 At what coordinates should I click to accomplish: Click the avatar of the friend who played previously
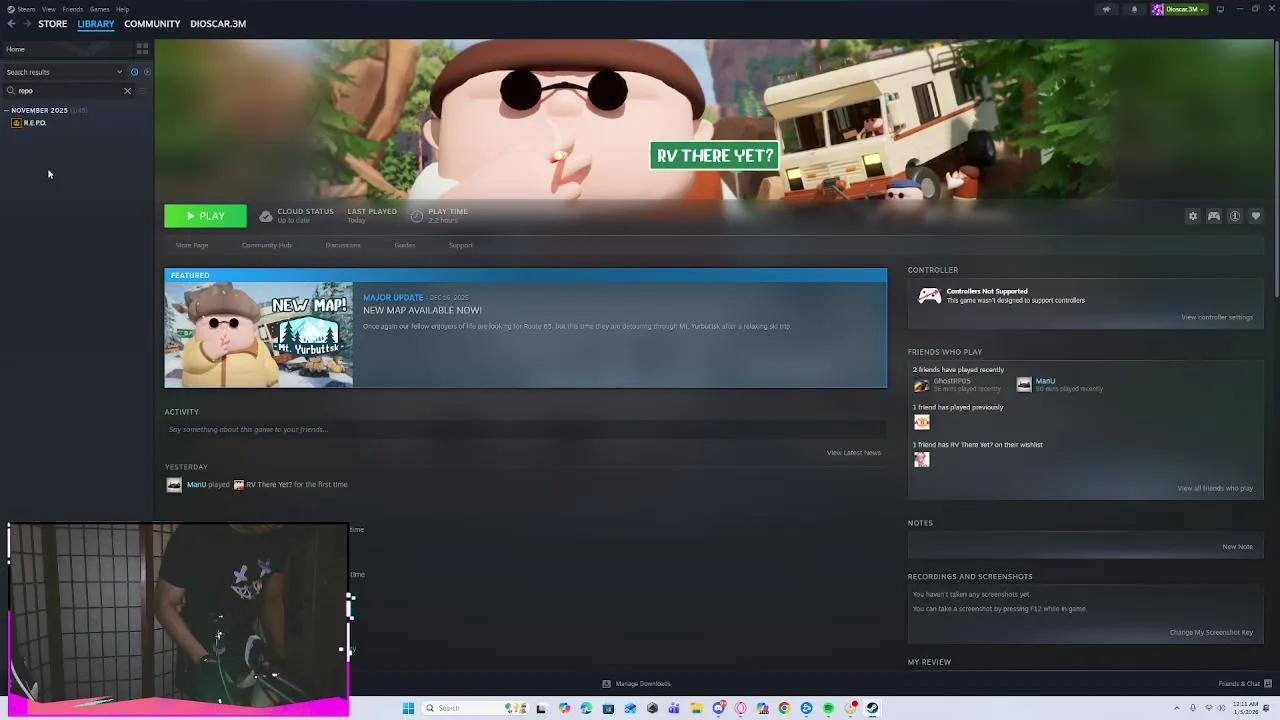921,422
